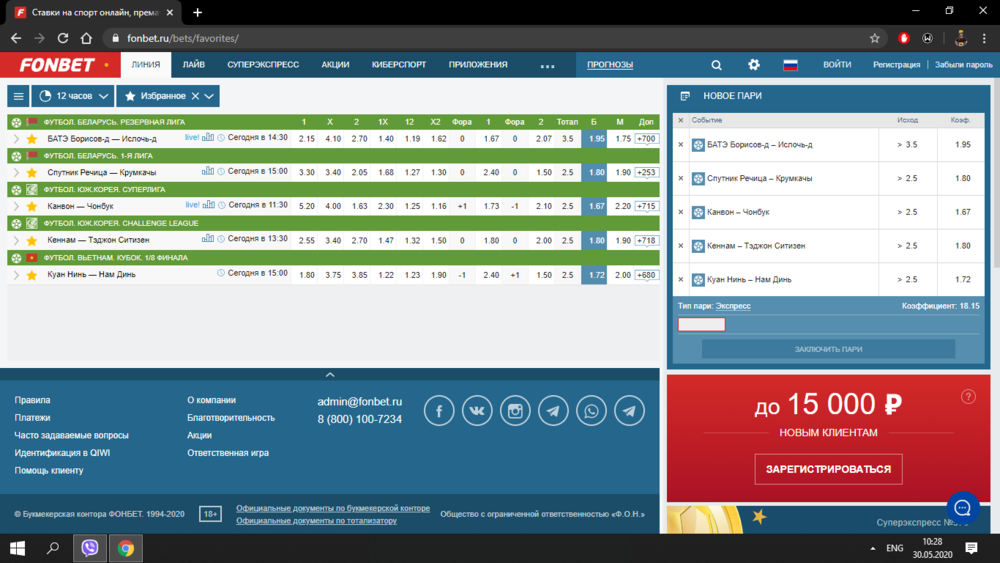Viewport: 1000px width, 563px height.
Task: Change bet type via the Экспресс link
Action: (x=733, y=306)
